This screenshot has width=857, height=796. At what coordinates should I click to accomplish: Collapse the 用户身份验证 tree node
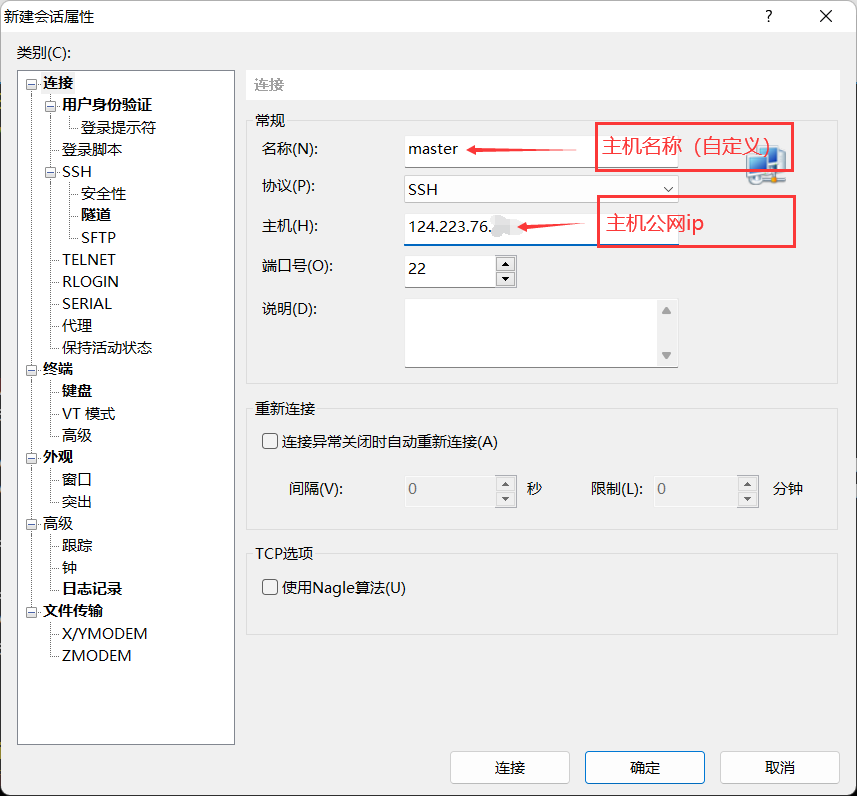pos(50,106)
